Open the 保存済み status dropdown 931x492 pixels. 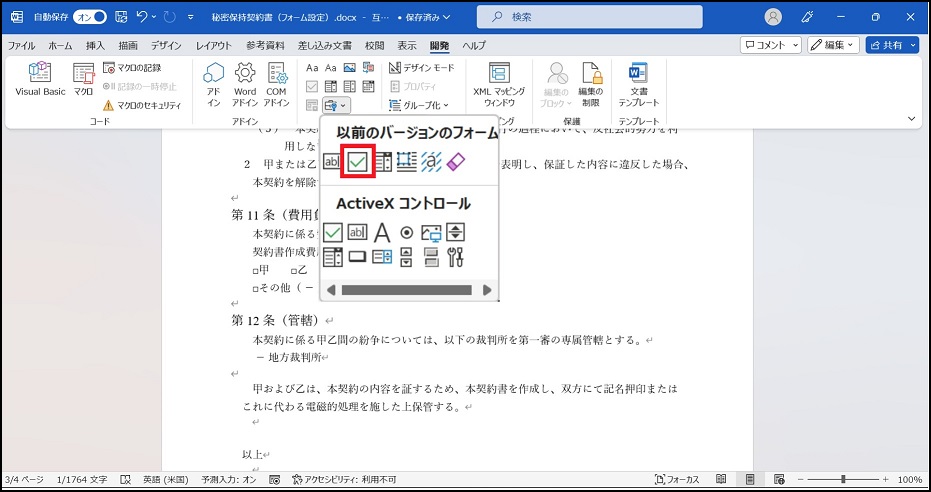click(427, 17)
